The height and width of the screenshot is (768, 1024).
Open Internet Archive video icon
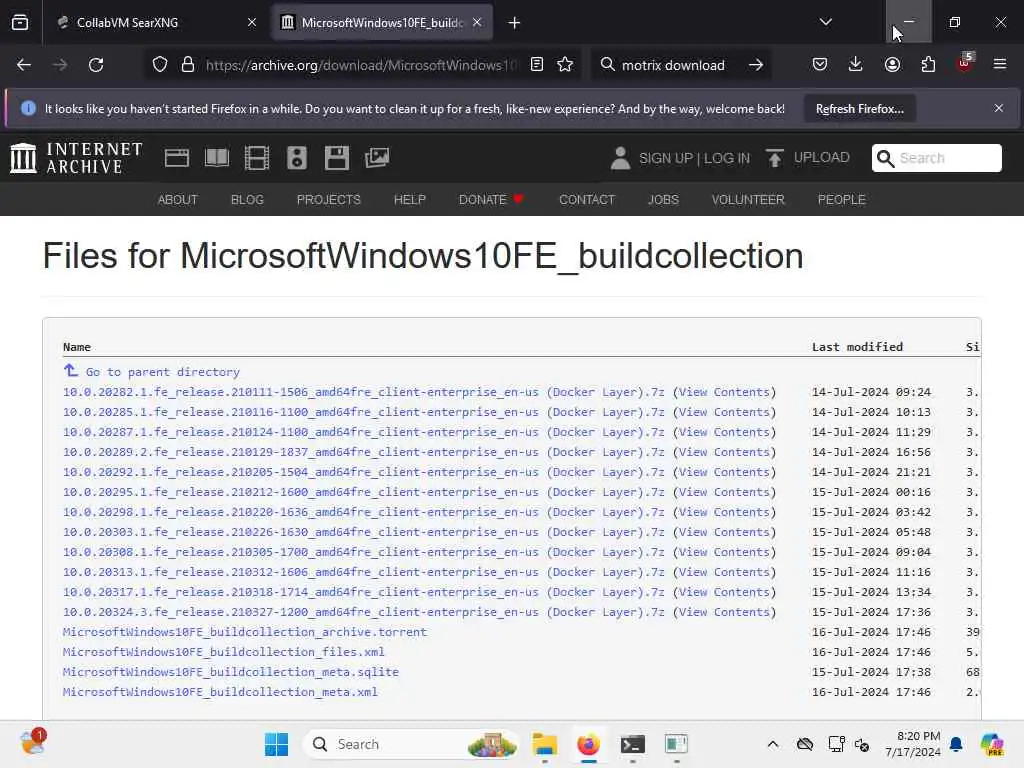point(257,158)
